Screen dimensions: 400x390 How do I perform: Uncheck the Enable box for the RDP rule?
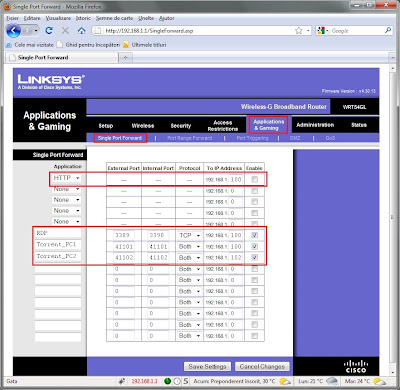[255, 235]
